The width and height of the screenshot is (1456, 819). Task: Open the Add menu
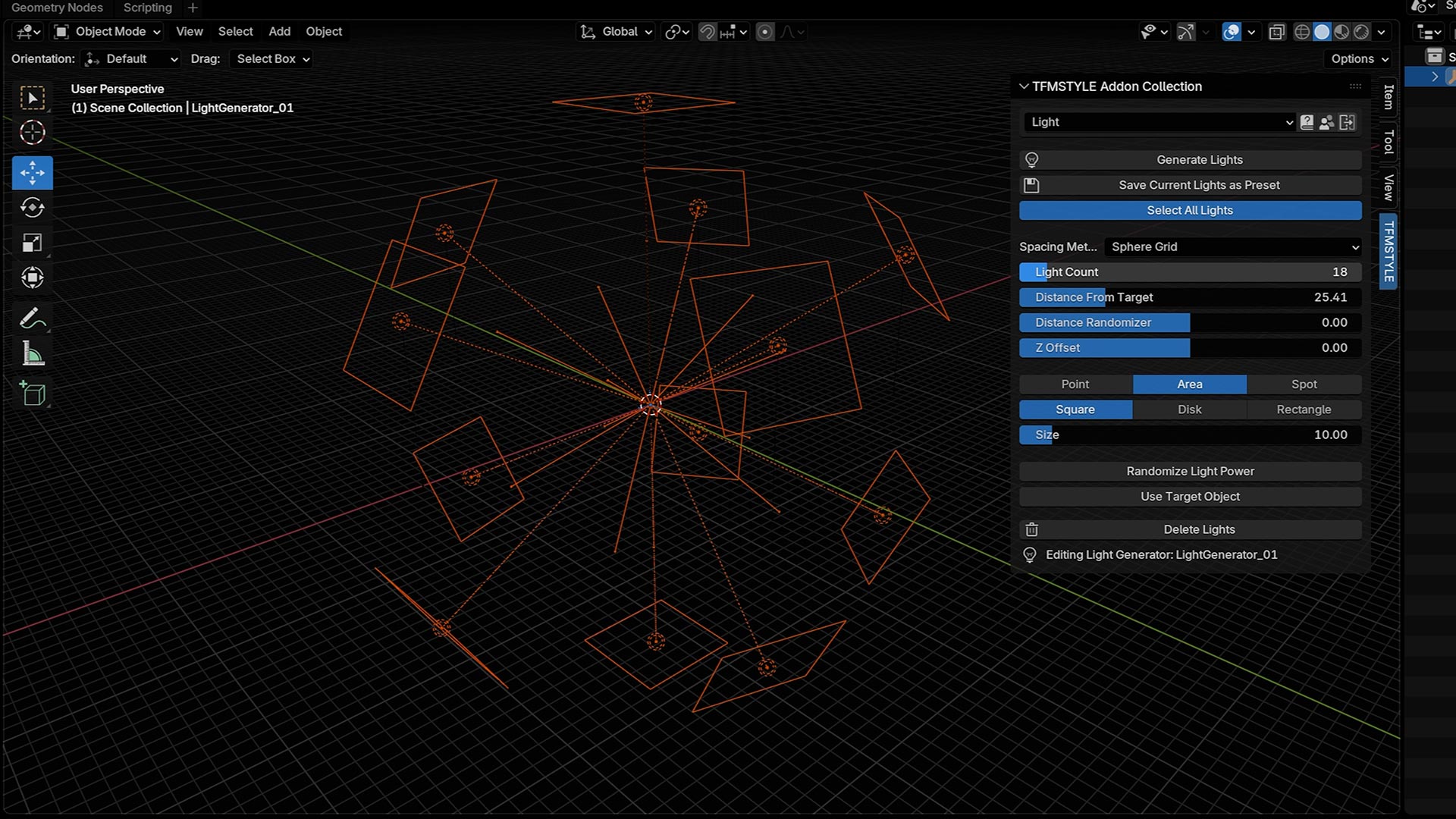279,32
